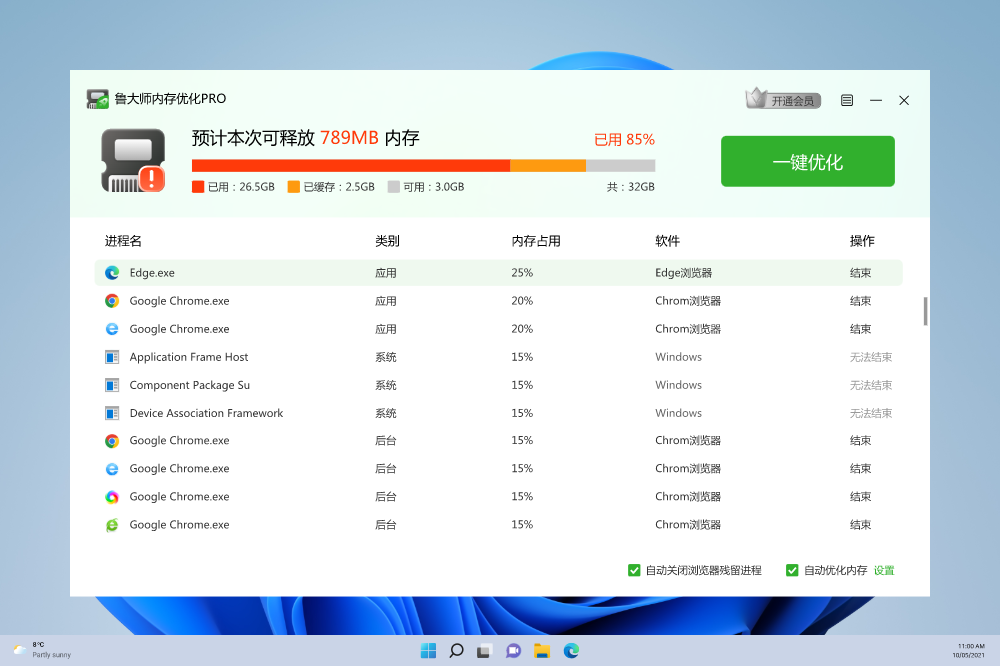1000x666 pixels.
Task: Click the memory chip warning icon
Action: click(x=132, y=161)
